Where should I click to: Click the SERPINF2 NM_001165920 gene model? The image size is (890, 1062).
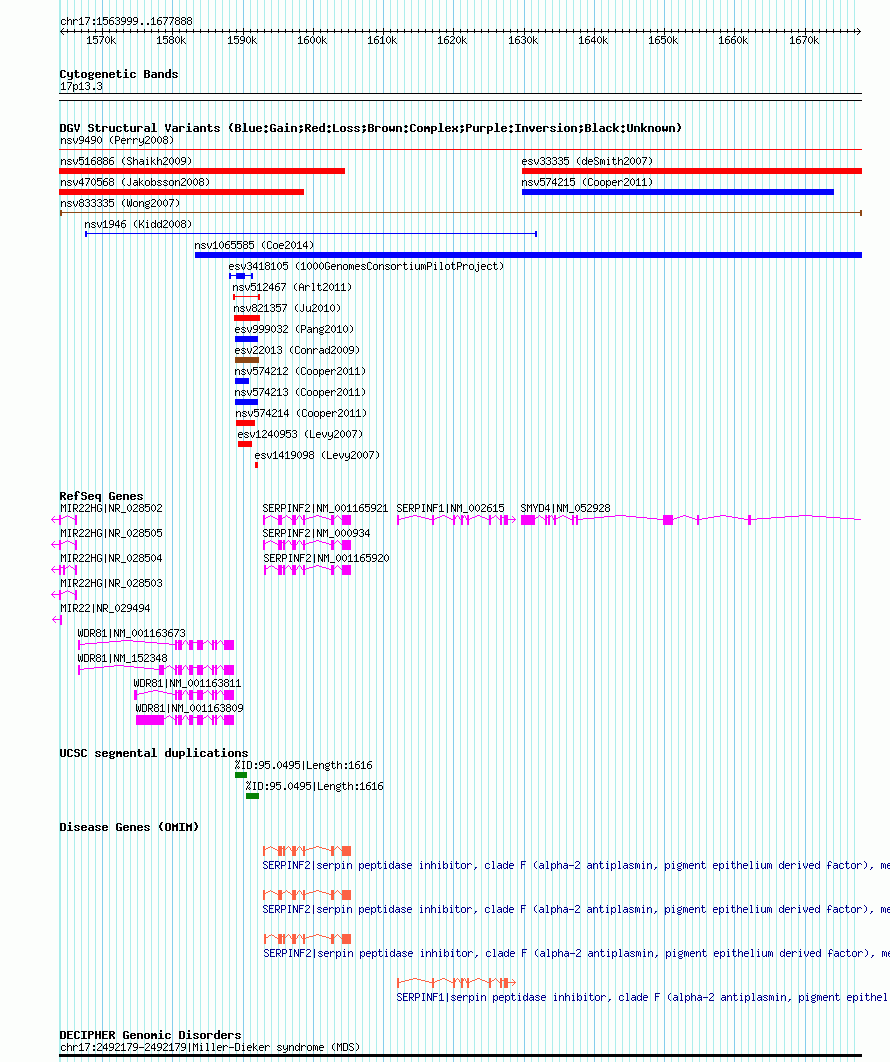click(x=307, y=570)
